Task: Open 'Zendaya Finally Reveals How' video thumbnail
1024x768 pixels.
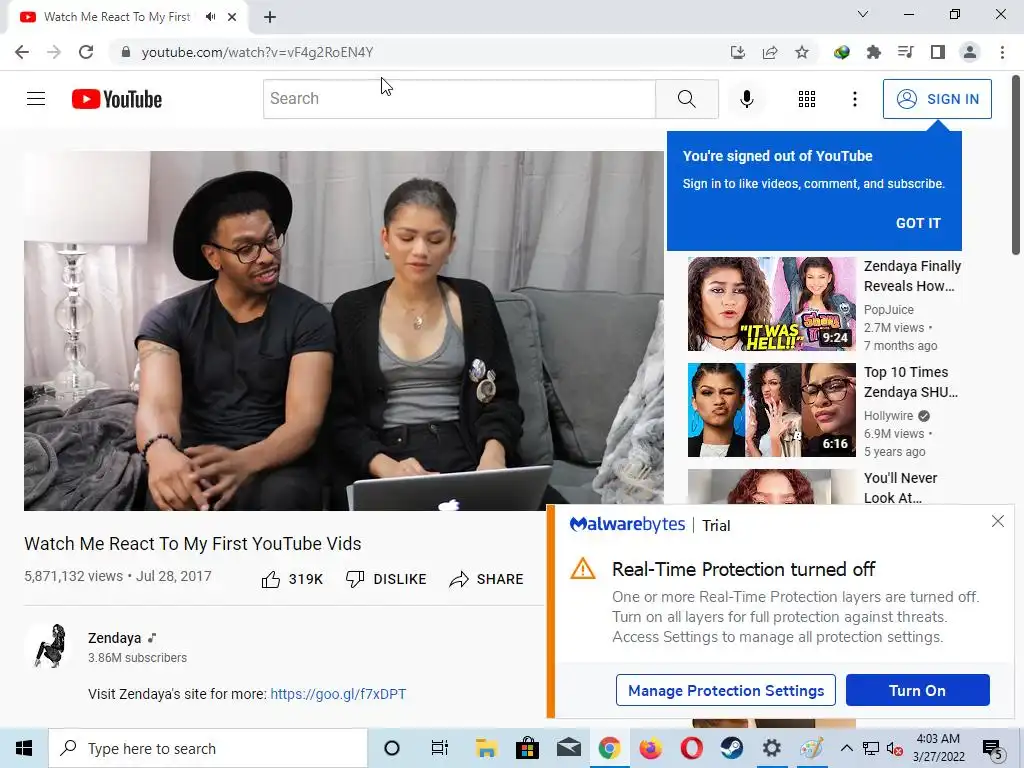Action: click(x=771, y=304)
